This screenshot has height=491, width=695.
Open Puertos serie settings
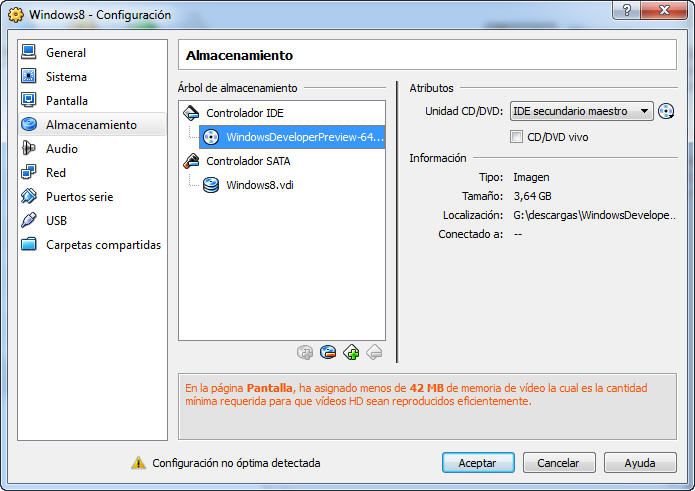(92, 196)
